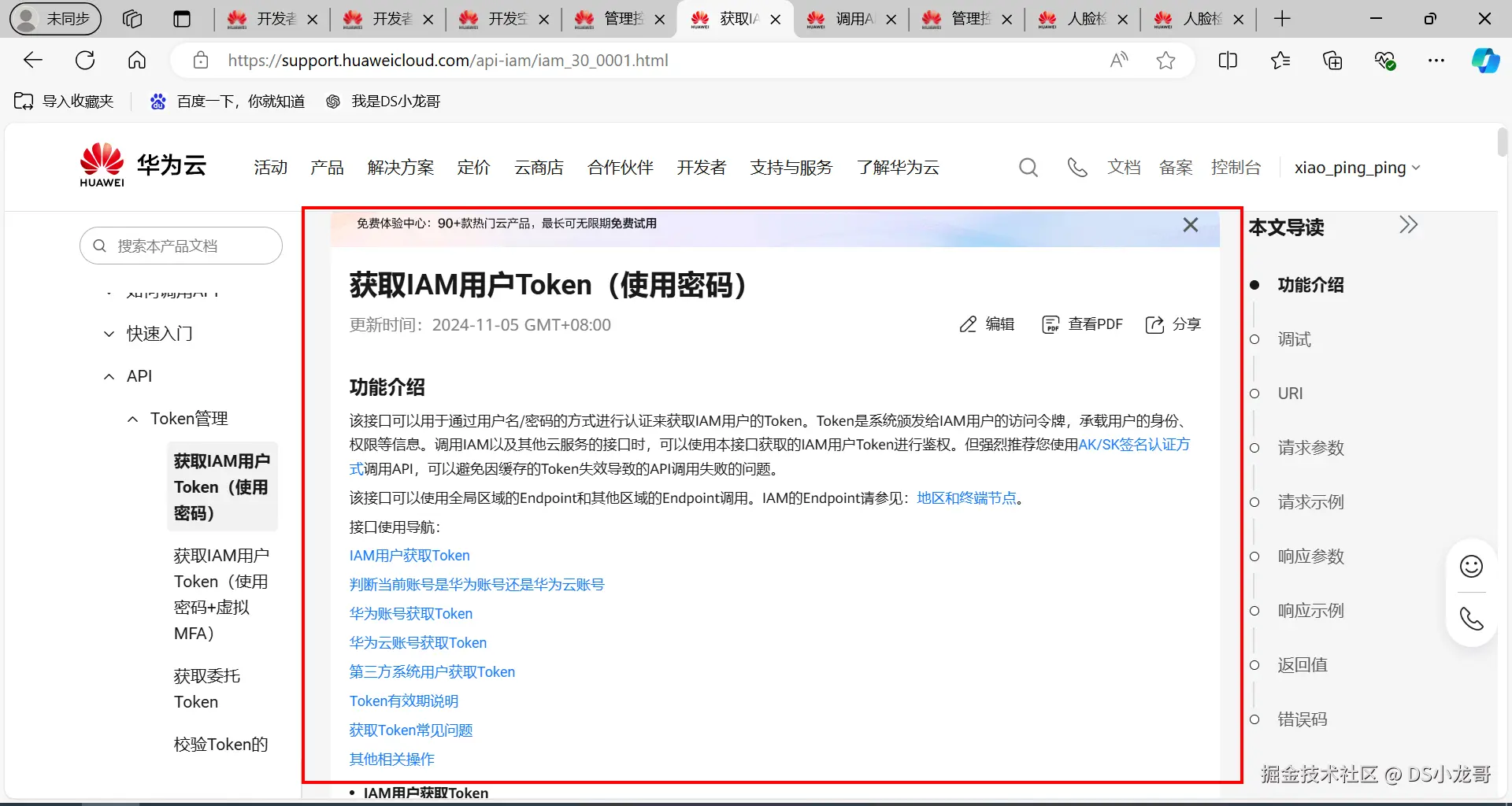Viewport: 1512px width, 806px height.
Task: Select 获取IAM用户Token（使用密码+虚拟MFA） item
Action: click(221, 594)
